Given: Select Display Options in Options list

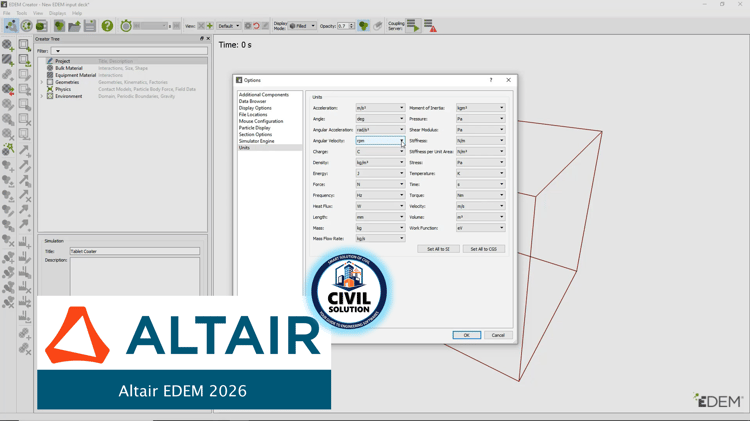Looking at the screenshot, I should [x=255, y=108].
